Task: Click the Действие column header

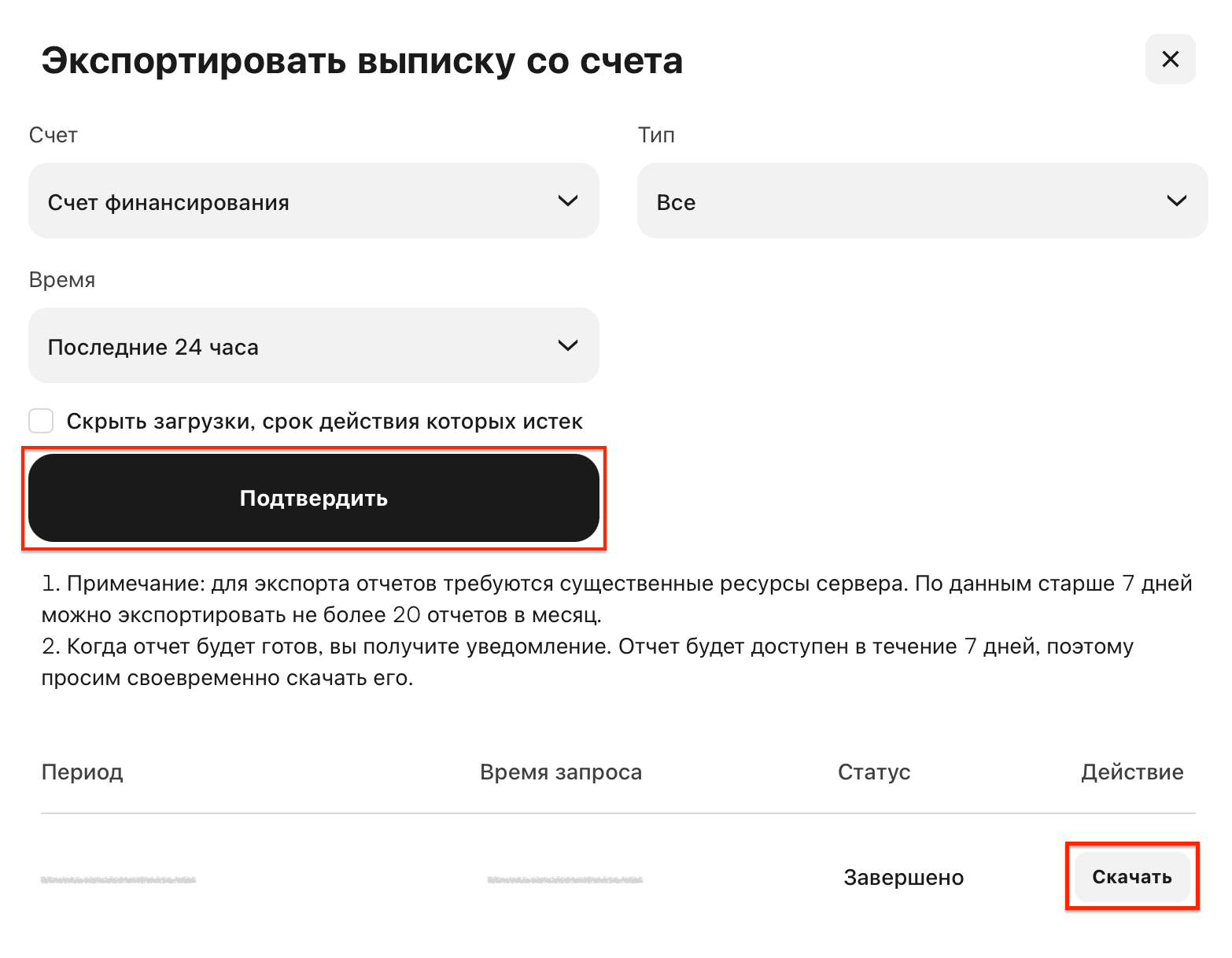Action: (x=1132, y=772)
